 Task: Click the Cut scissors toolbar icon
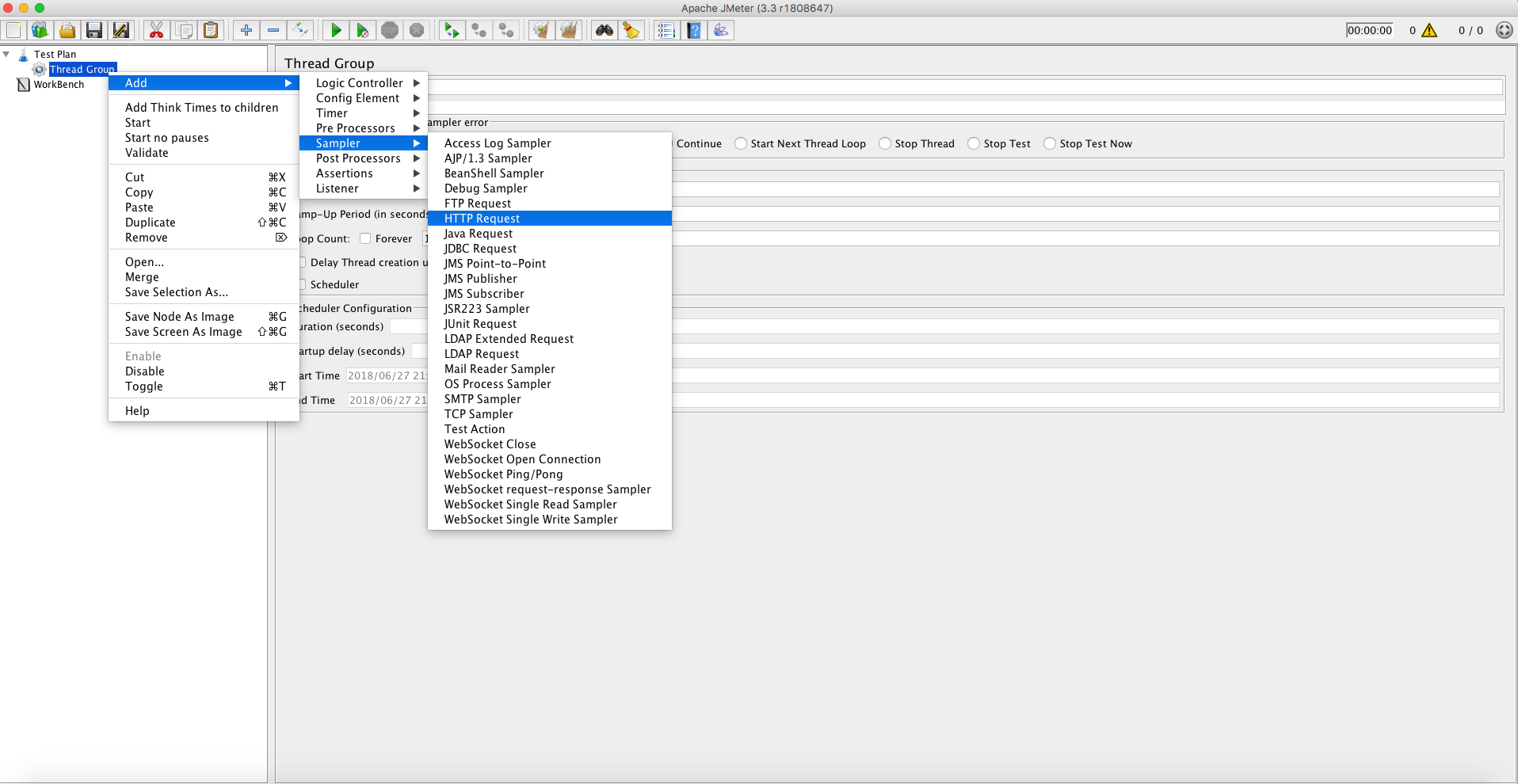tap(156, 30)
